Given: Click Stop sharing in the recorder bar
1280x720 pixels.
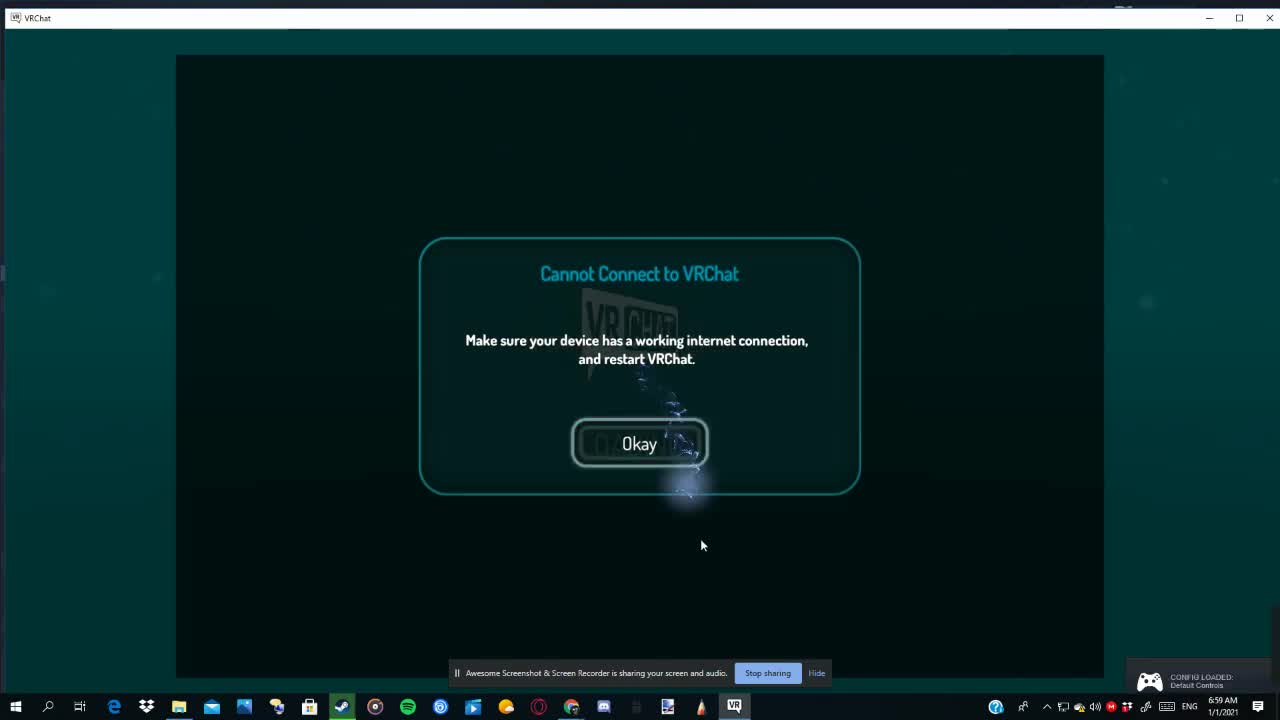Looking at the screenshot, I should [x=768, y=673].
